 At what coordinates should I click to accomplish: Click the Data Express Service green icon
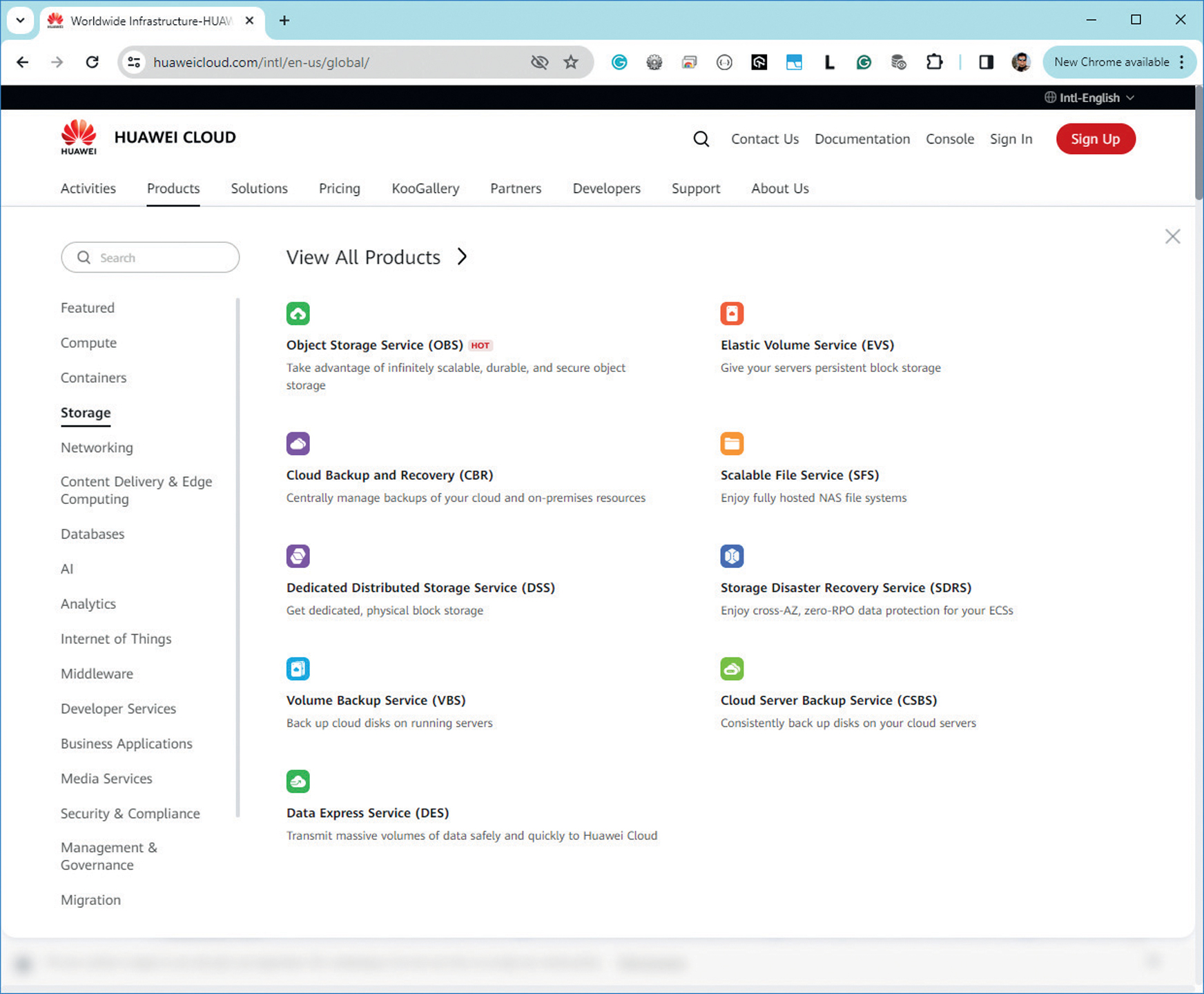(298, 781)
